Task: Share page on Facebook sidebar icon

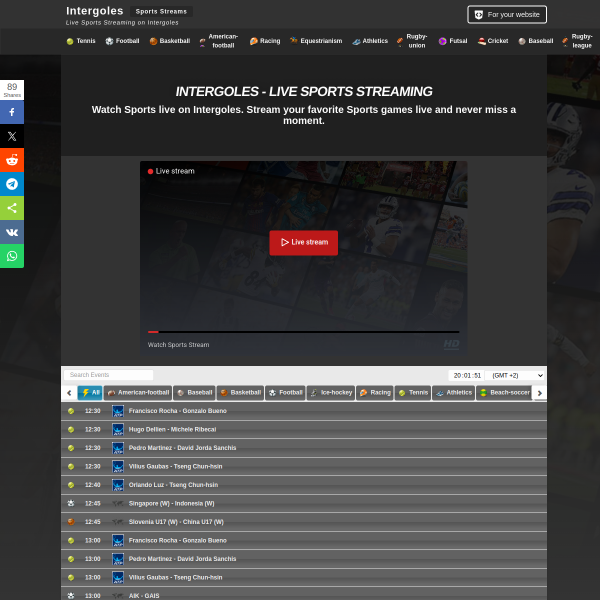Action: [x=12, y=112]
